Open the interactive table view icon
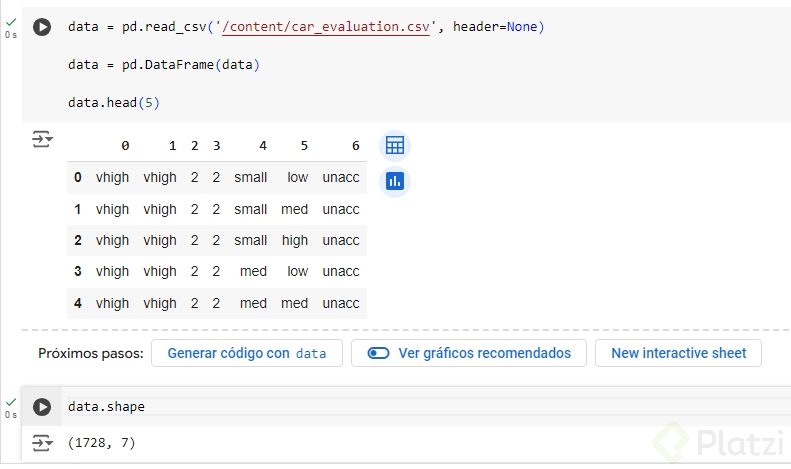 pos(395,146)
